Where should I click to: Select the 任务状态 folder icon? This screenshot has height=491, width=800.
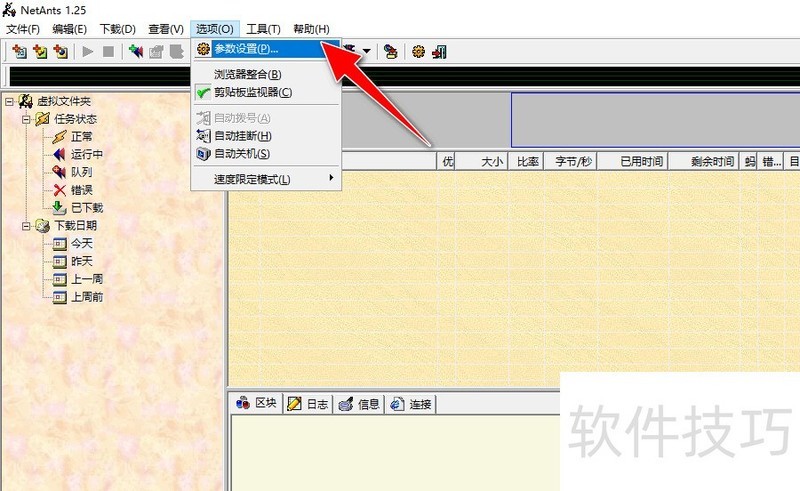click(x=43, y=119)
